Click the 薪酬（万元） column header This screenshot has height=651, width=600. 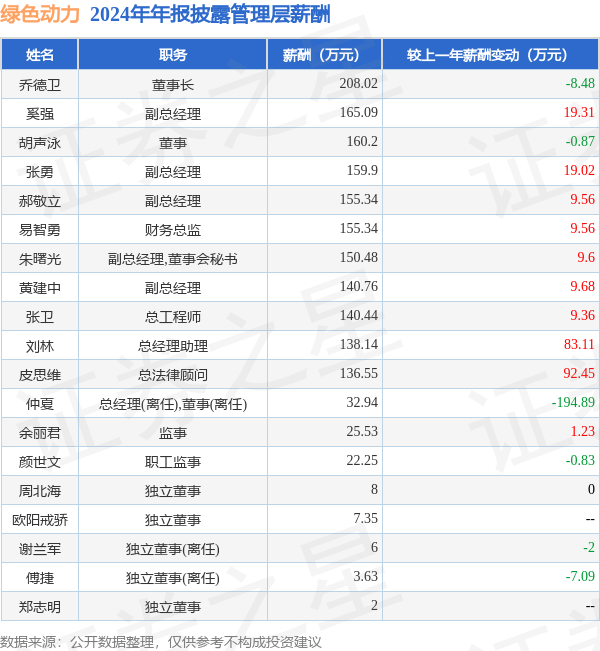coord(324,54)
